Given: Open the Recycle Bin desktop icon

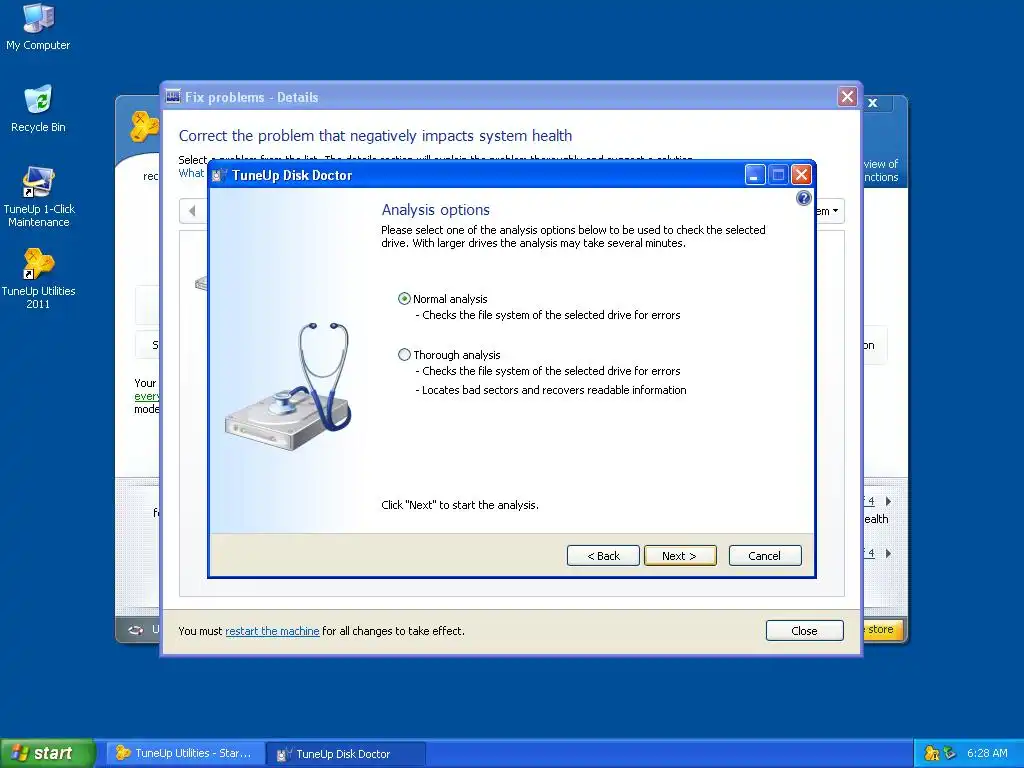Looking at the screenshot, I should 38,109.
